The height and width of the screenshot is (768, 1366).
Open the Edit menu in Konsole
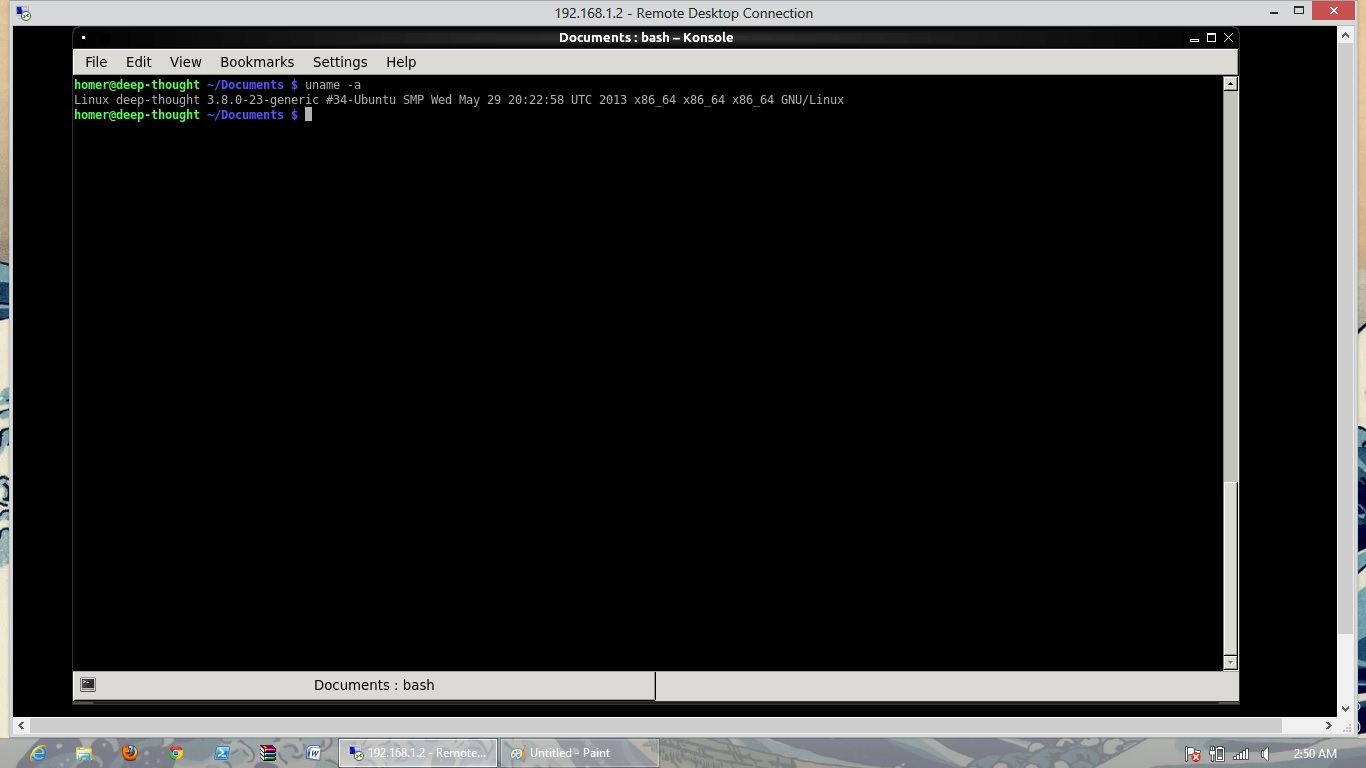[139, 62]
